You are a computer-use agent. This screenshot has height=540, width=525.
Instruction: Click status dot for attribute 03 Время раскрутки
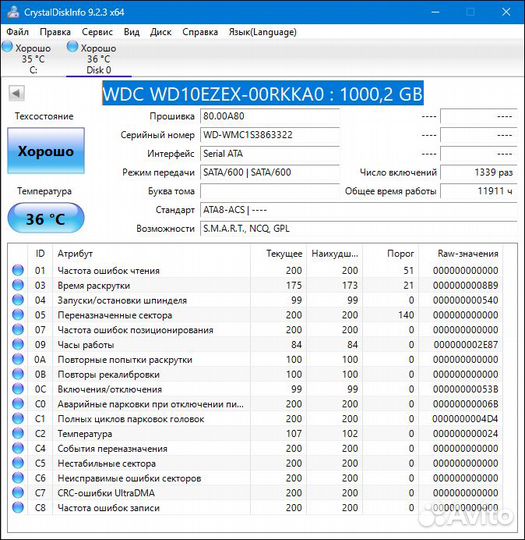pyautogui.click(x=18, y=285)
